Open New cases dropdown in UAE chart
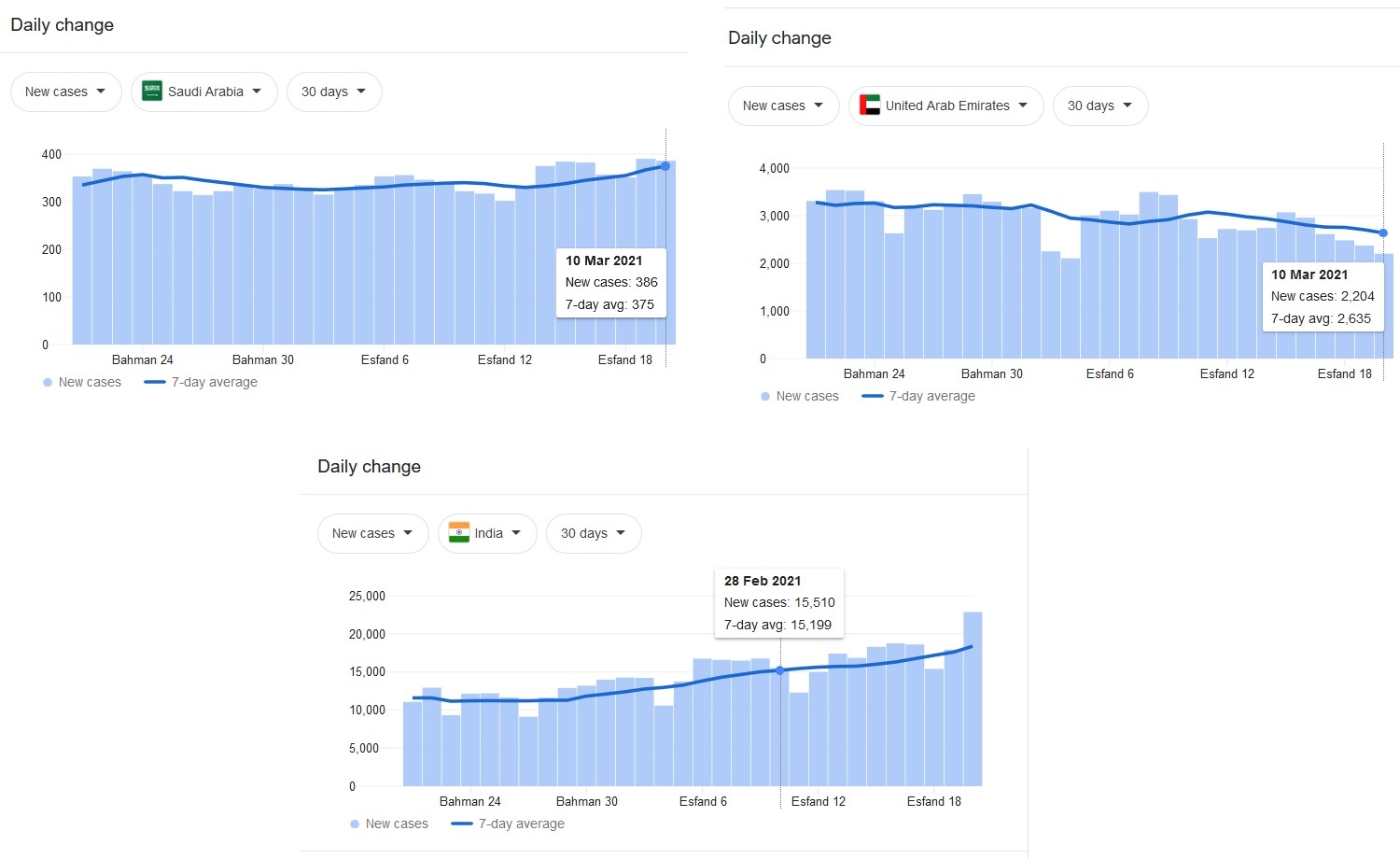 point(783,106)
